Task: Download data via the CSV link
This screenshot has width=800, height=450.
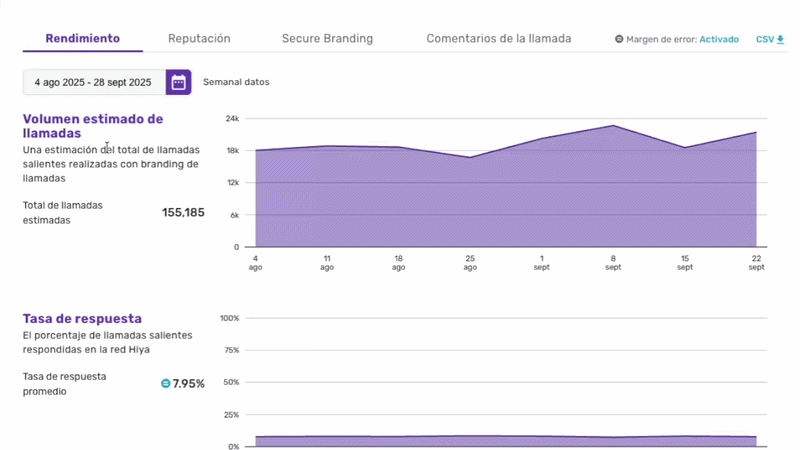Action: [764, 40]
